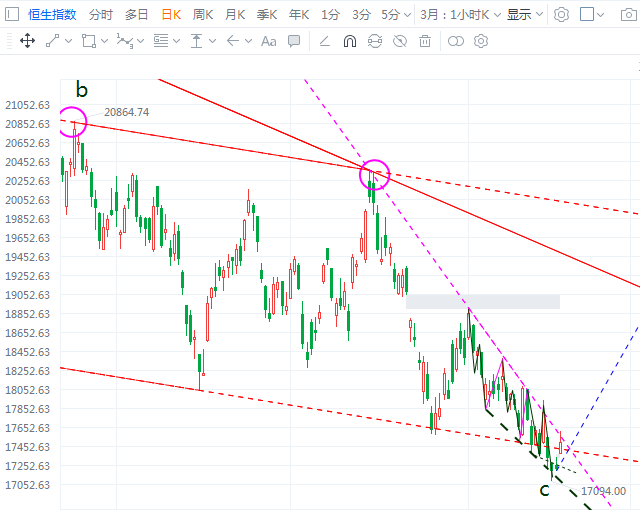Screen dimensions: 640x515
Task: Open chart settings gear in top bar
Action: [561, 15]
